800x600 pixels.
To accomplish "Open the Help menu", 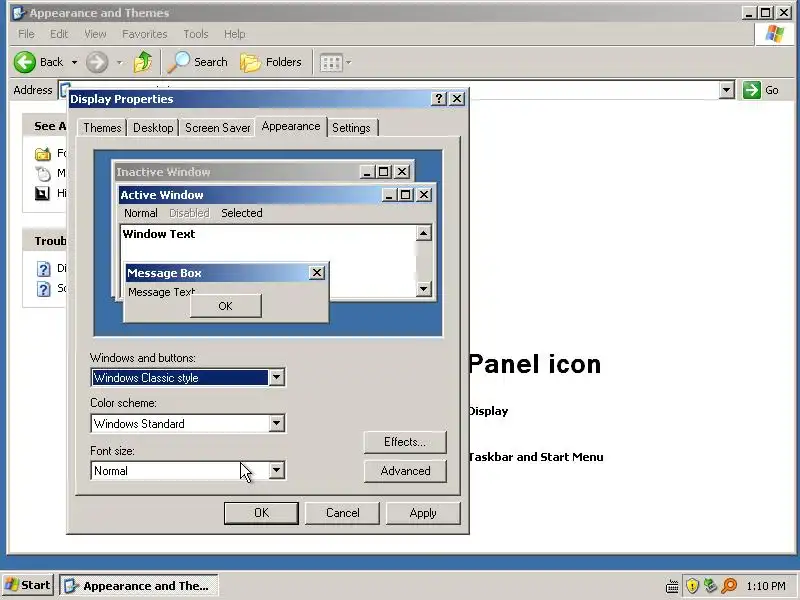I will (235, 34).
